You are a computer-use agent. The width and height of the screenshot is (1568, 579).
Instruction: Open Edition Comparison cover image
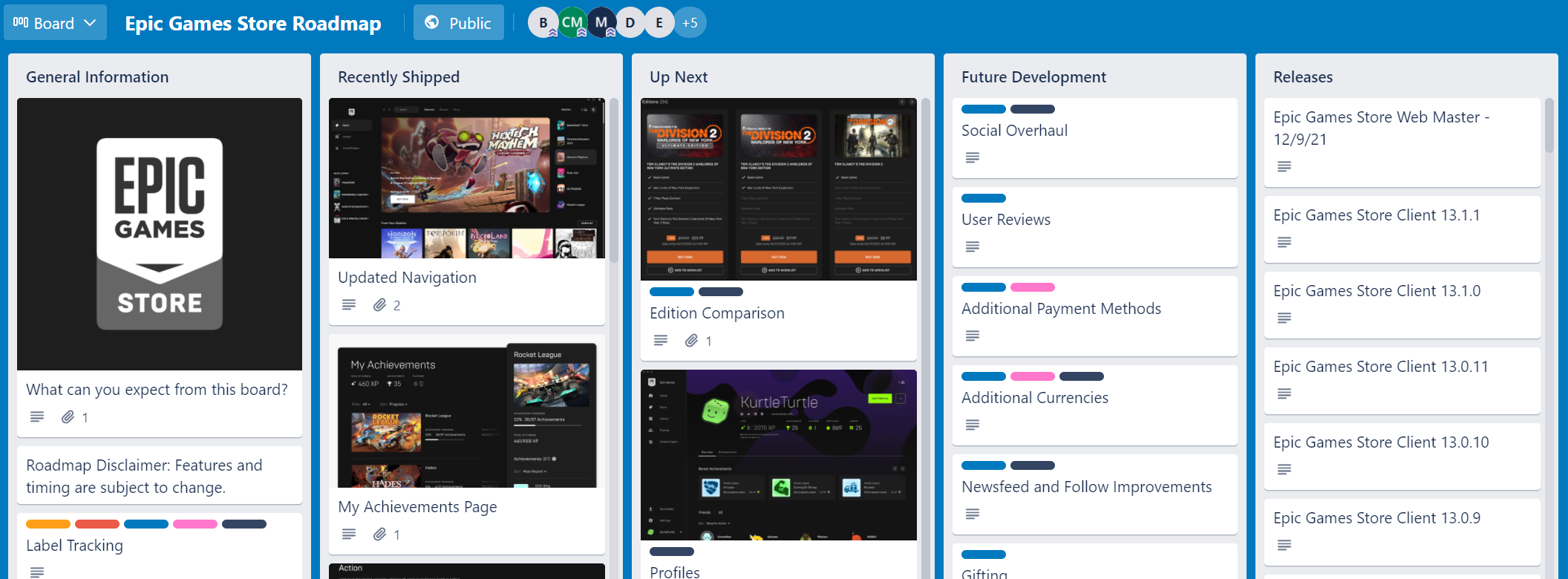[x=779, y=189]
